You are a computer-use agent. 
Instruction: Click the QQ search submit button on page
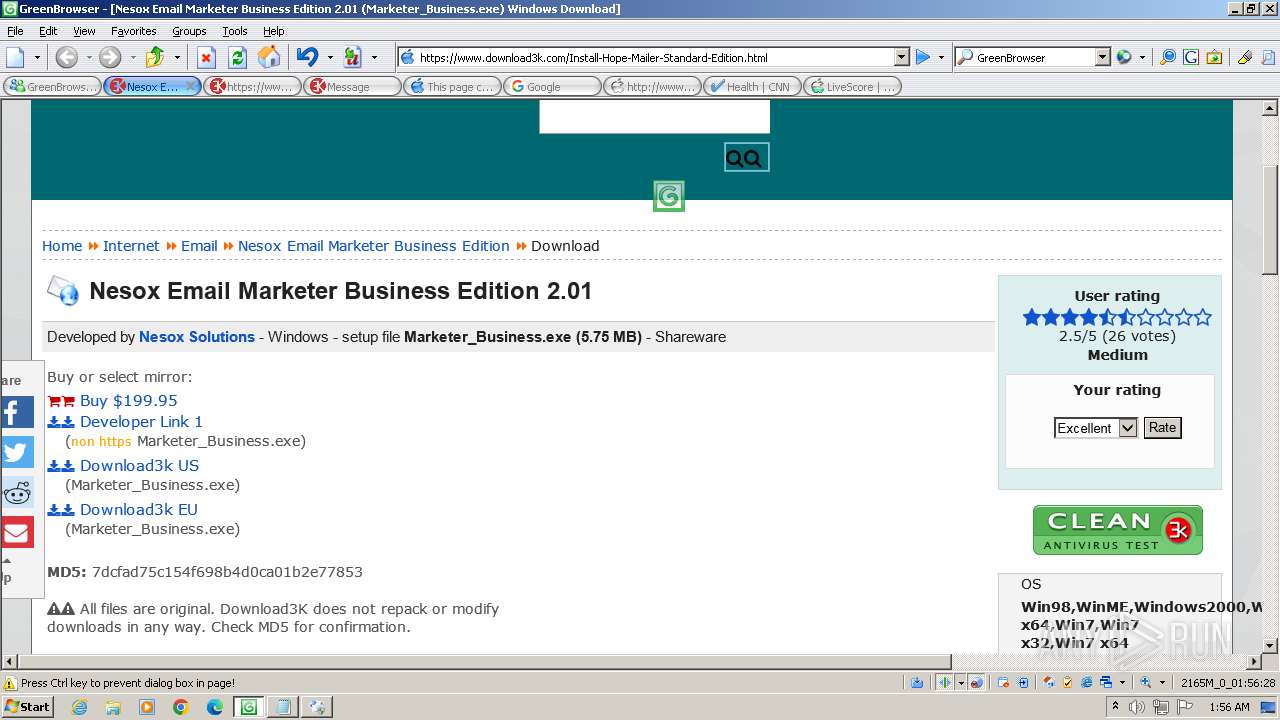(746, 157)
